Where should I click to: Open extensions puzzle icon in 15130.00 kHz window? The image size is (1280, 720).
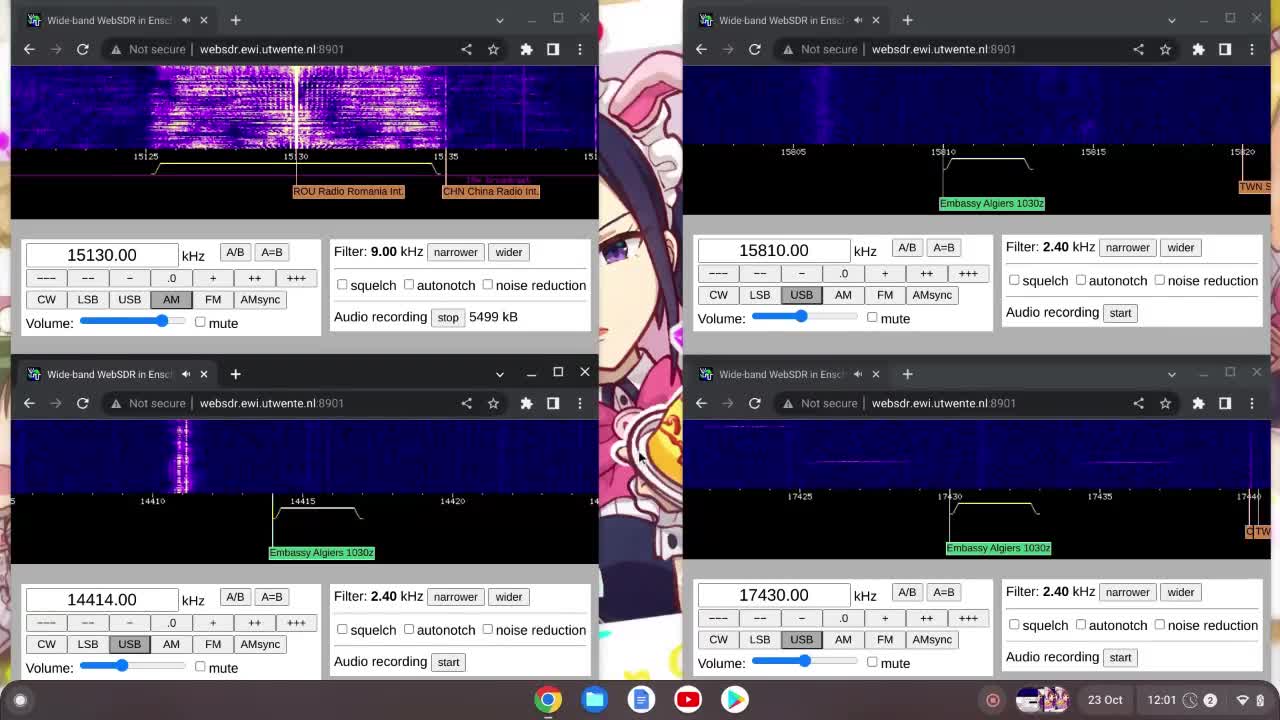click(x=526, y=49)
